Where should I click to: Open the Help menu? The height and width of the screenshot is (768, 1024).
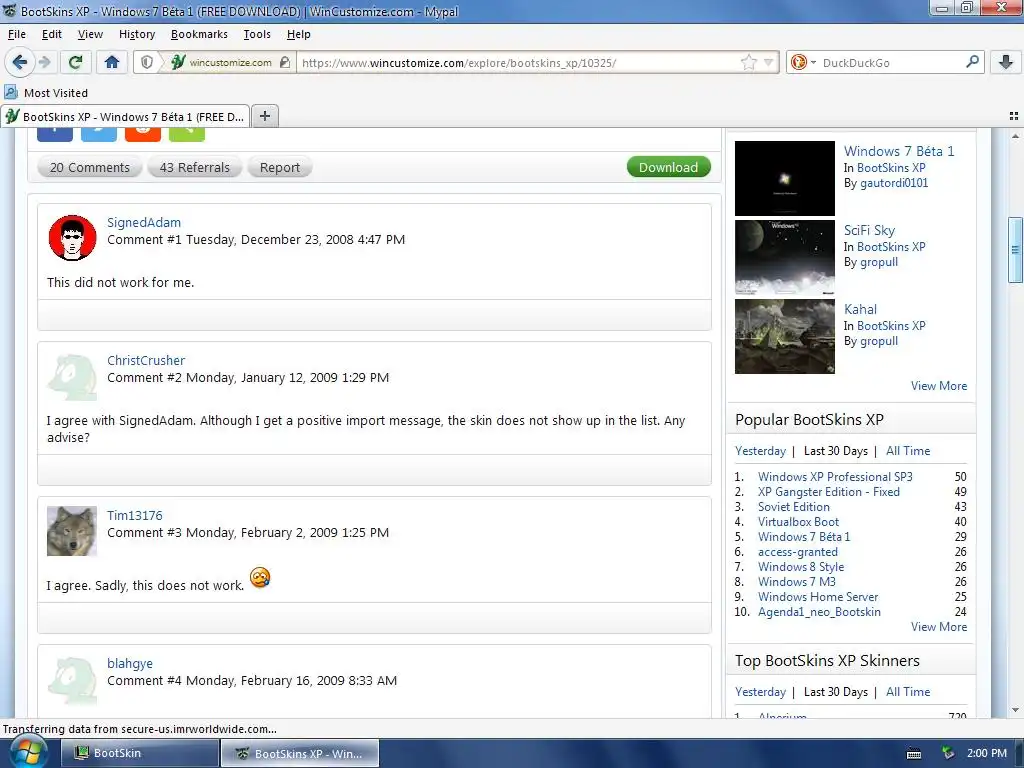pos(298,34)
